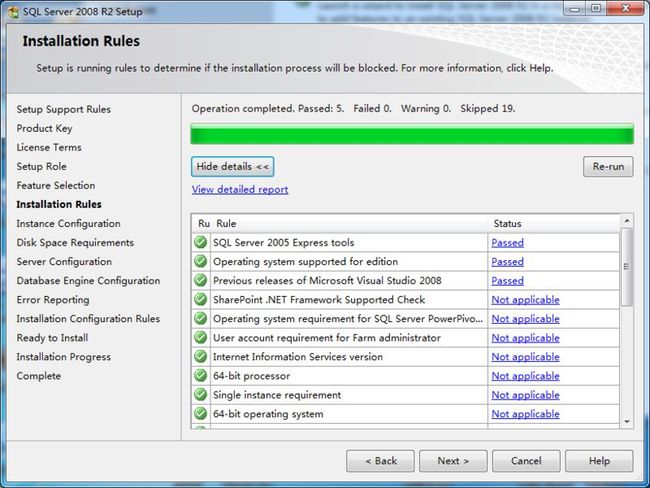Image resolution: width=650 pixels, height=488 pixels.
Task: Click green check icon for SharePoint .NET Framework Supported Check
Action: click(x=201, y=299)
